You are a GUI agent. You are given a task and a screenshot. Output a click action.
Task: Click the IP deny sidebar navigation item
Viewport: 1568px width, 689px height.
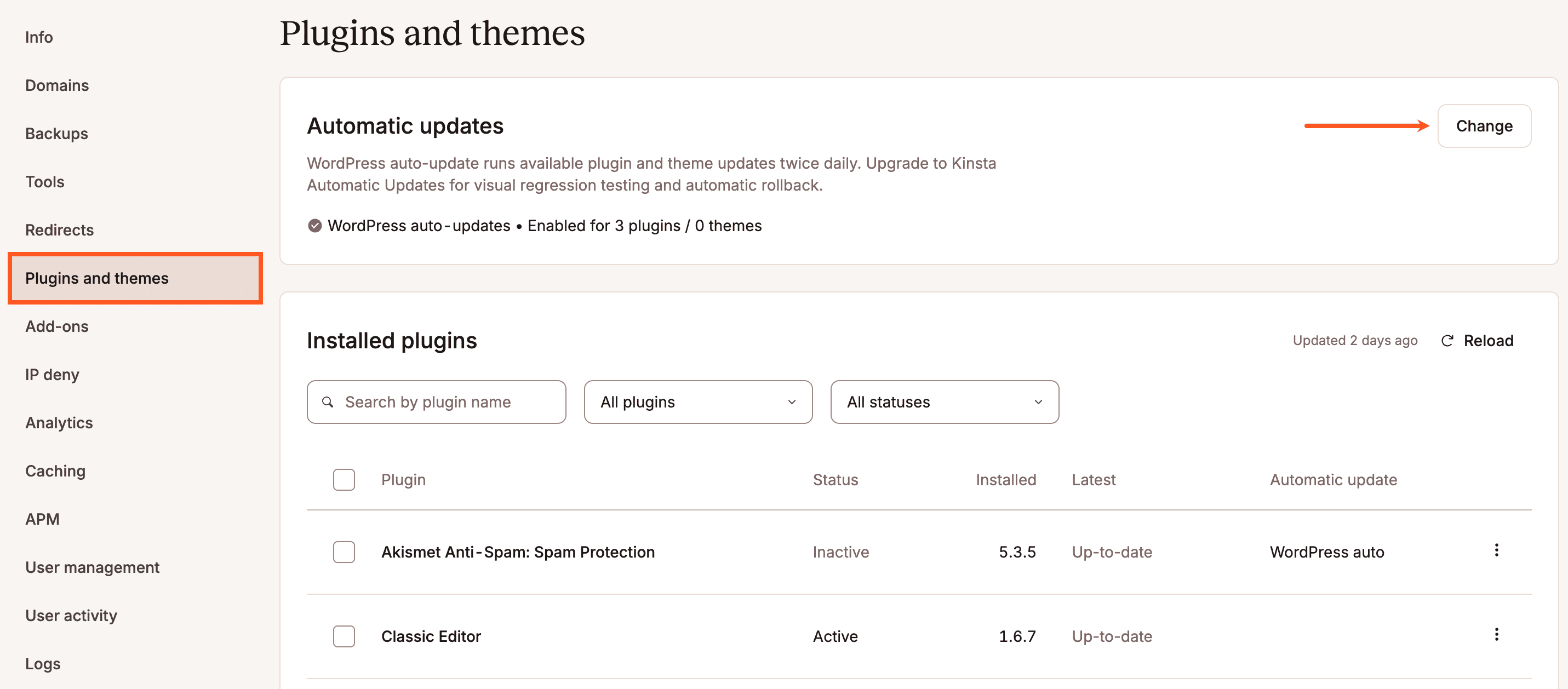(53, 374)
